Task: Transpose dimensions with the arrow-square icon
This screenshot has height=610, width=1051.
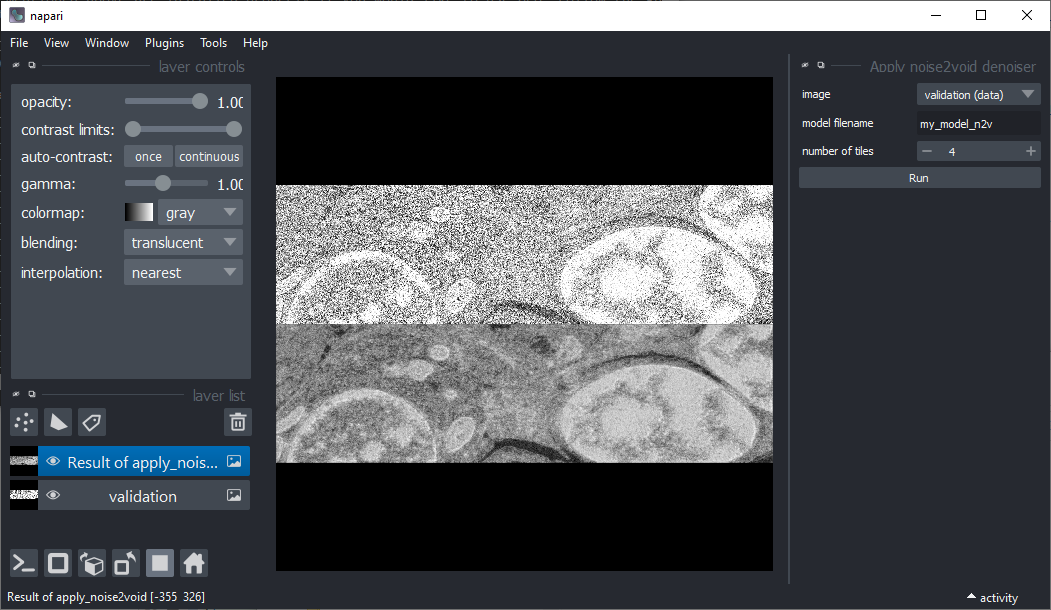Action: pyautogui.click(x=125, y=563)
